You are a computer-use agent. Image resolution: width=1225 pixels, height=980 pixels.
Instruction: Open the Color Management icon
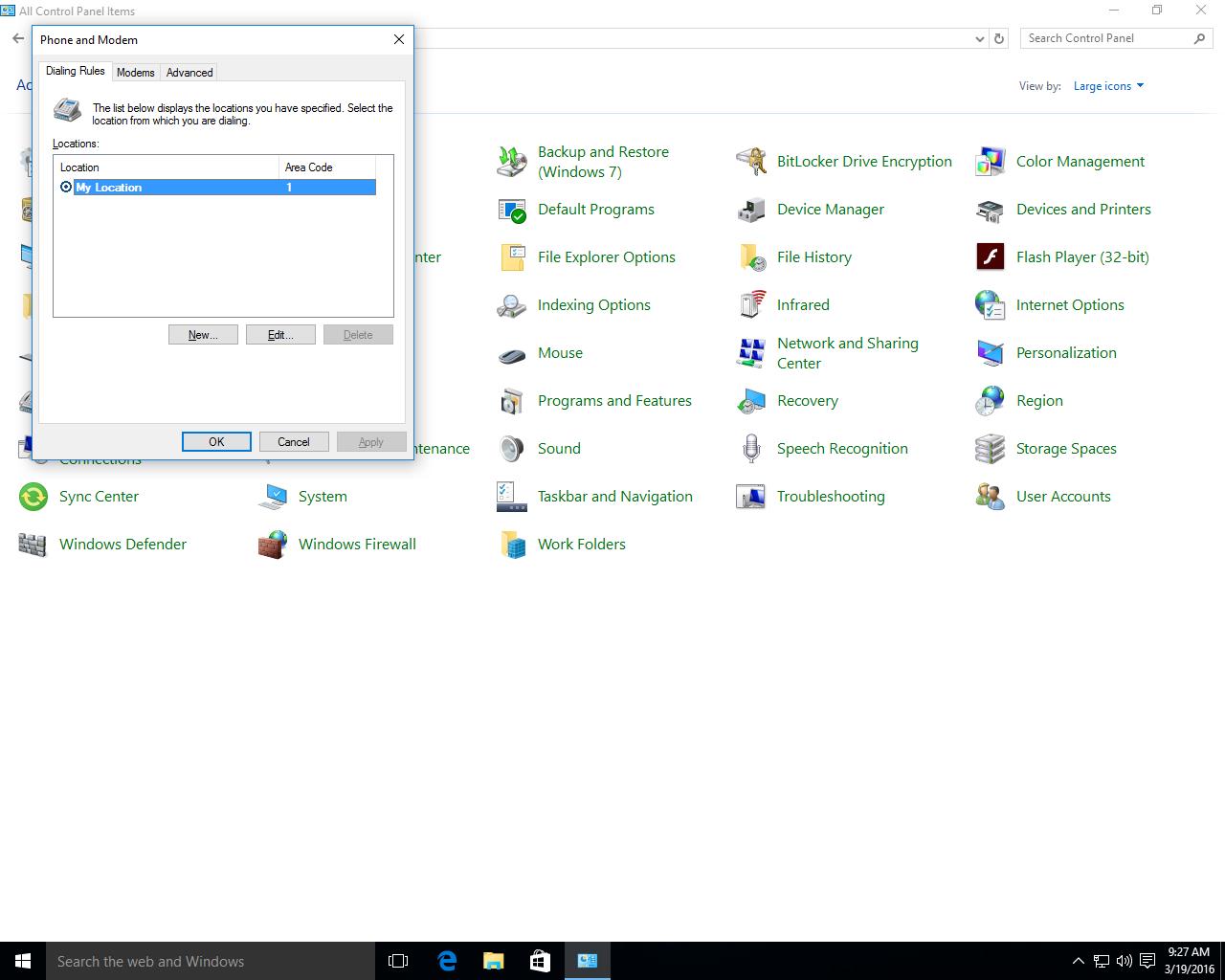tap(991, 162)
